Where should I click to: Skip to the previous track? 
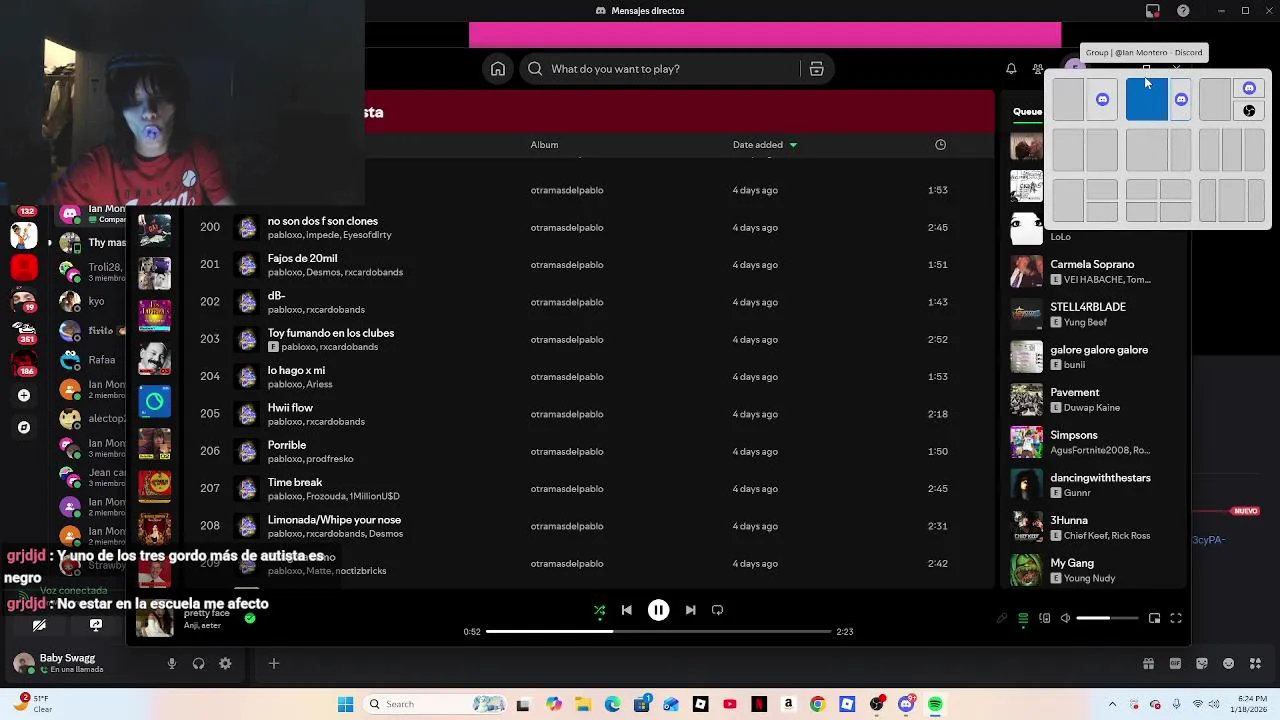pyautogui.click(x=626, y=610)
